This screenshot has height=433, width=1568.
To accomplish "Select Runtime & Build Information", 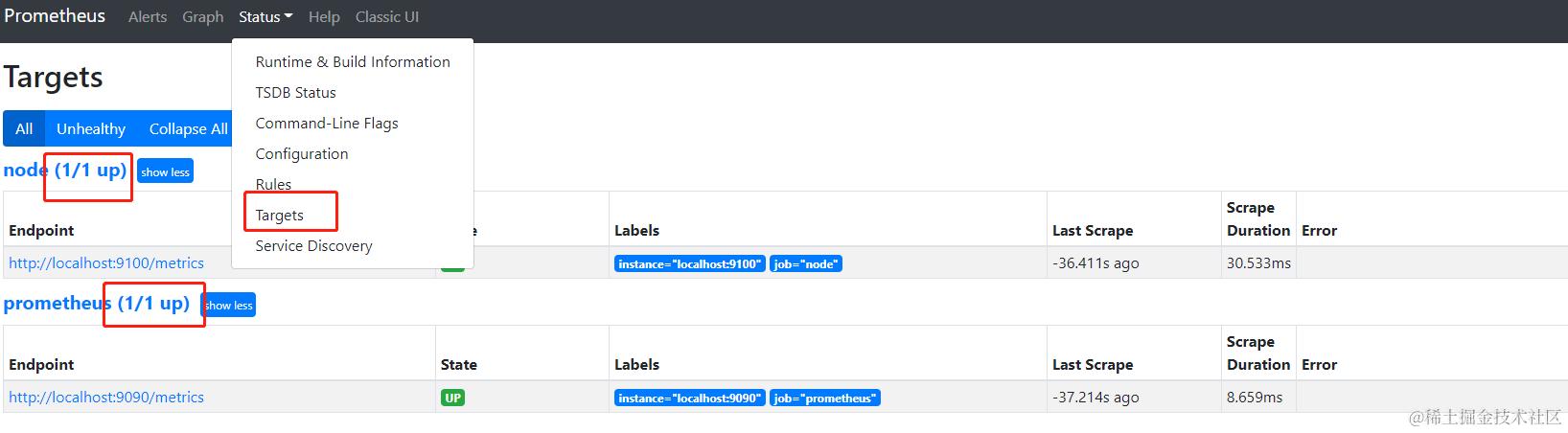I will point(353,62).
